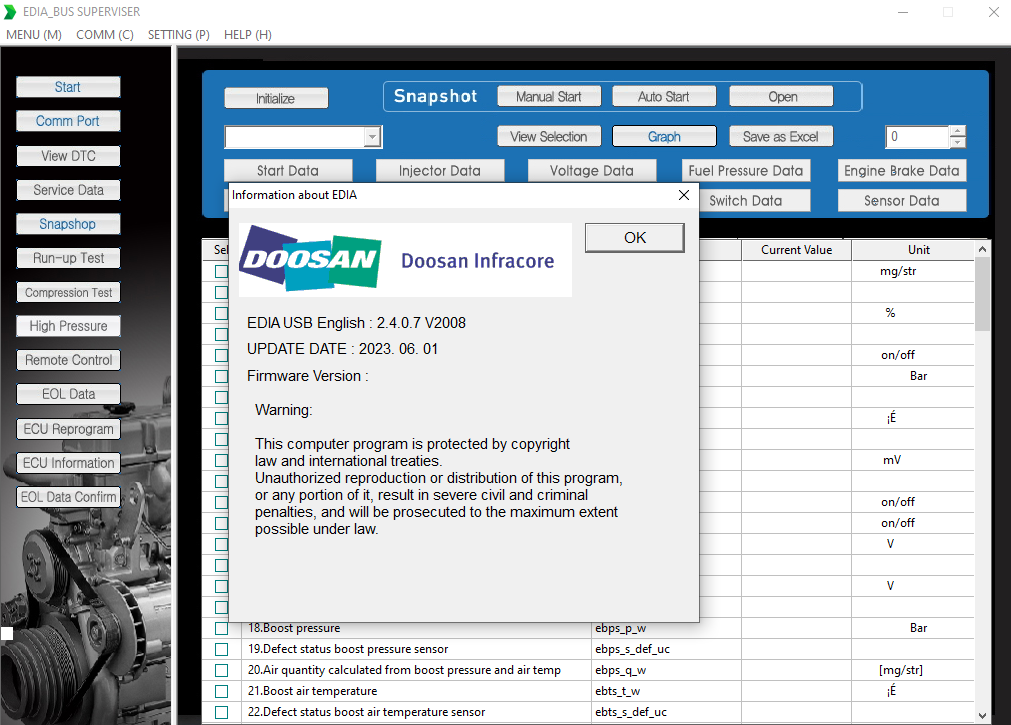Click the Snapshot Open button
The image size is (1011, 725).
[x=781, y=97]
